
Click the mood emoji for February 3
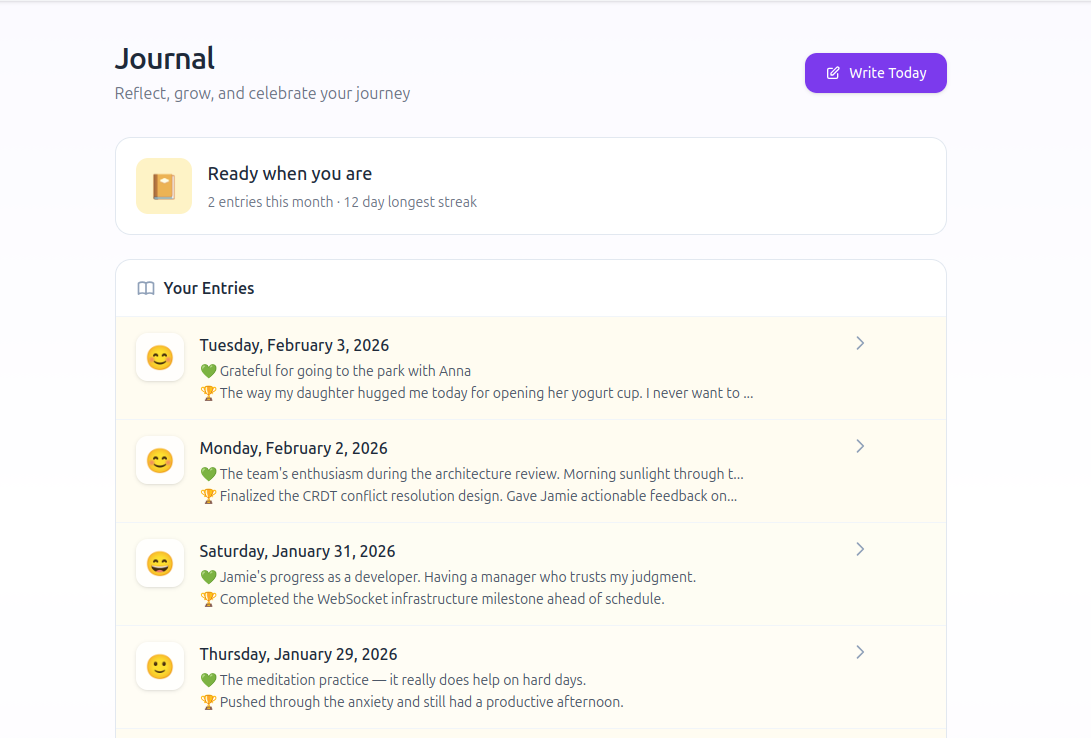(x=160, y=358)
